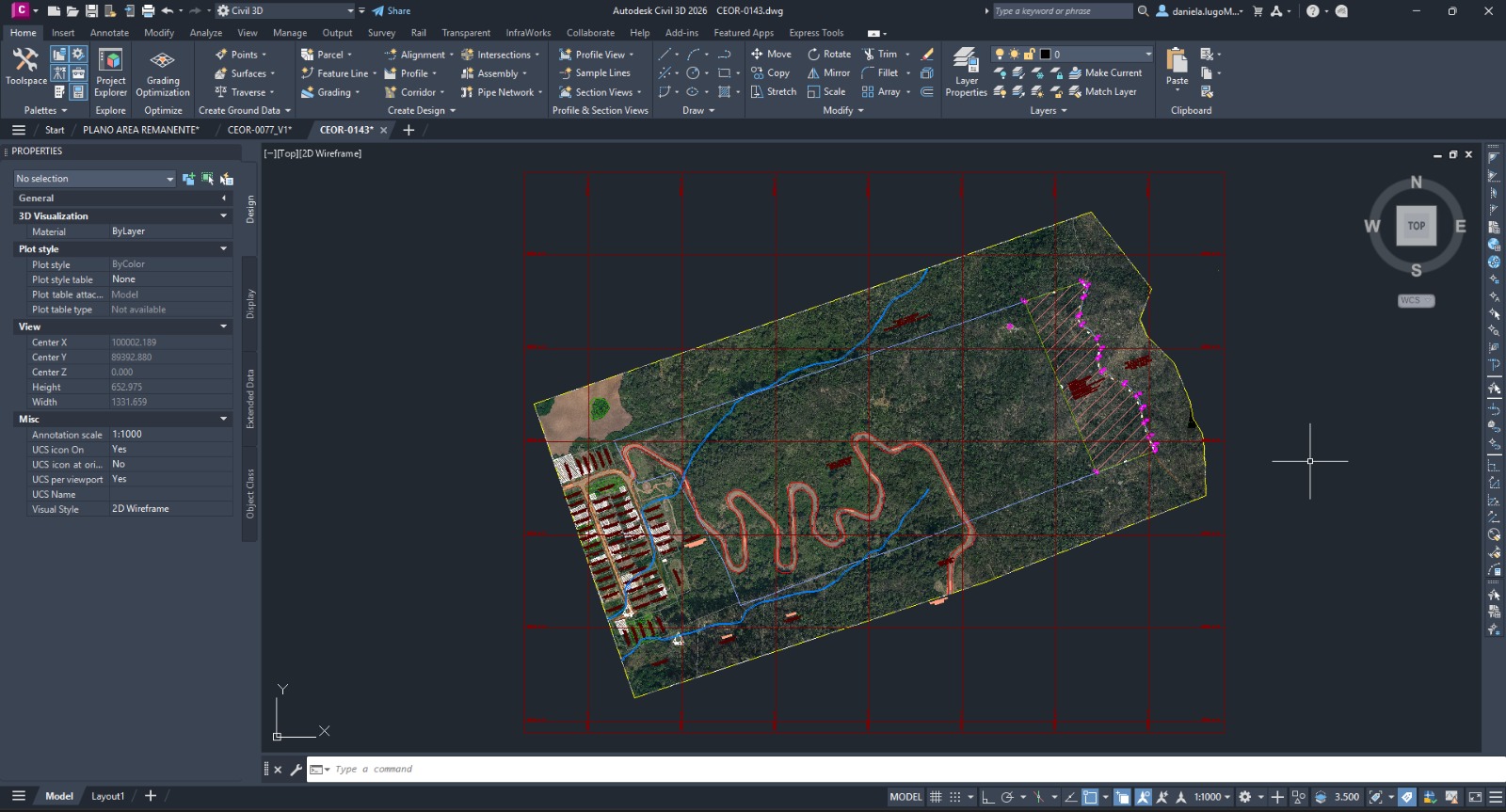Click Make Current layer tool

click(1105, 73)
